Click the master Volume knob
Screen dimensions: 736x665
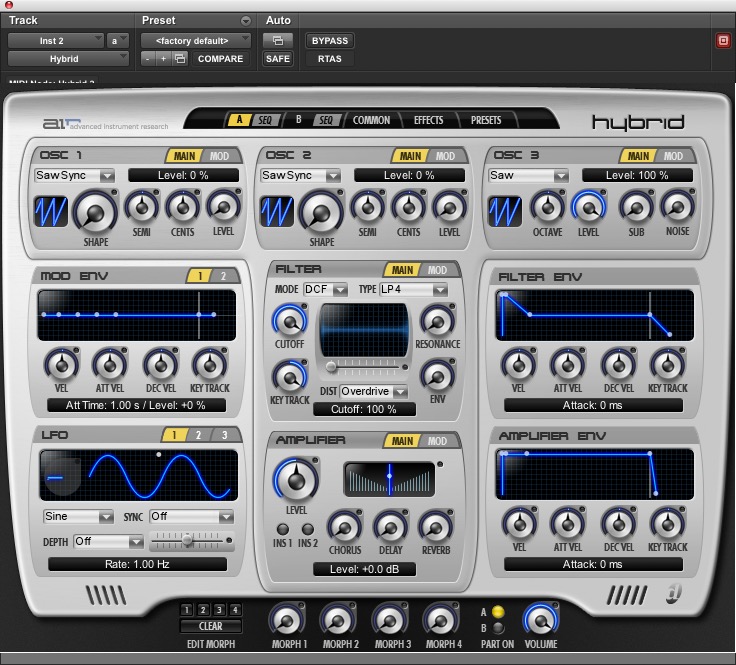(541, 620)
